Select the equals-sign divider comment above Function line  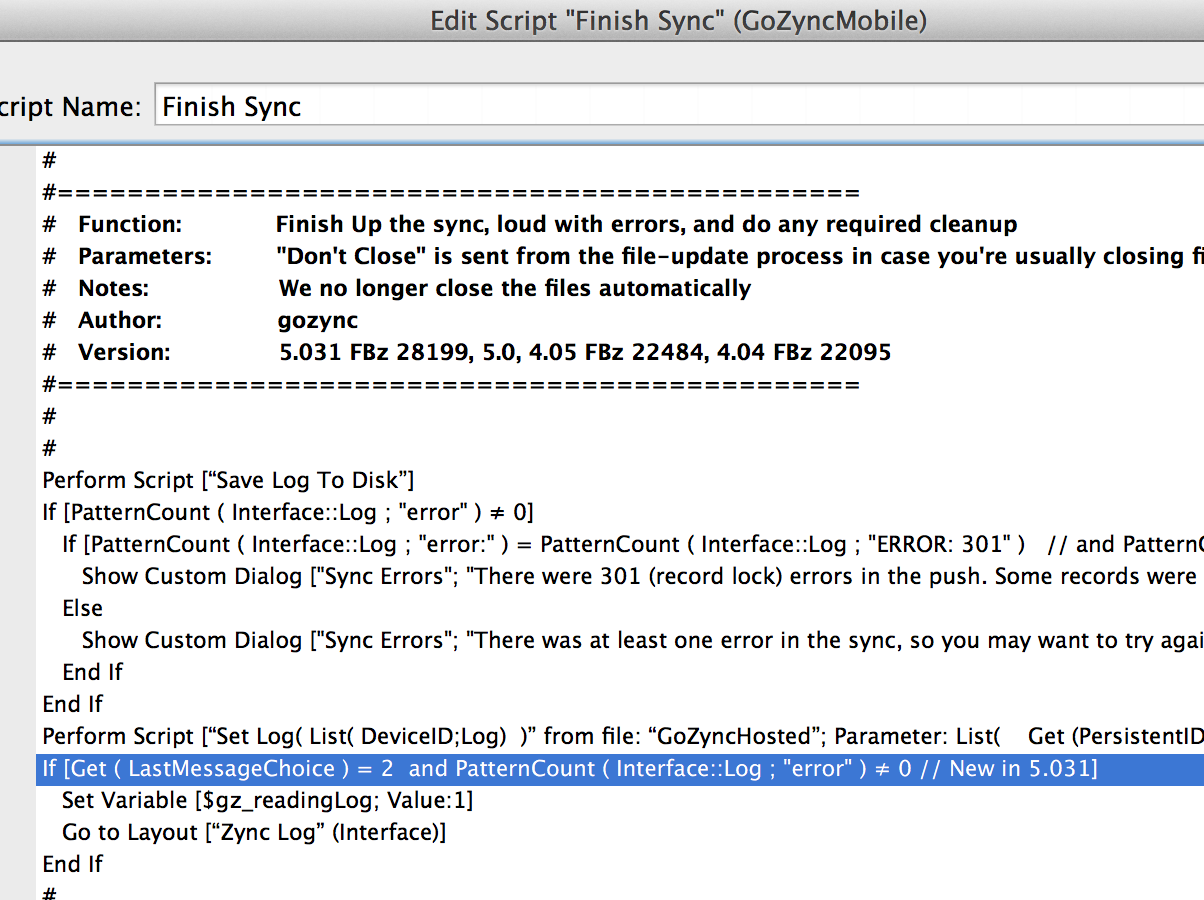(451, 192)
